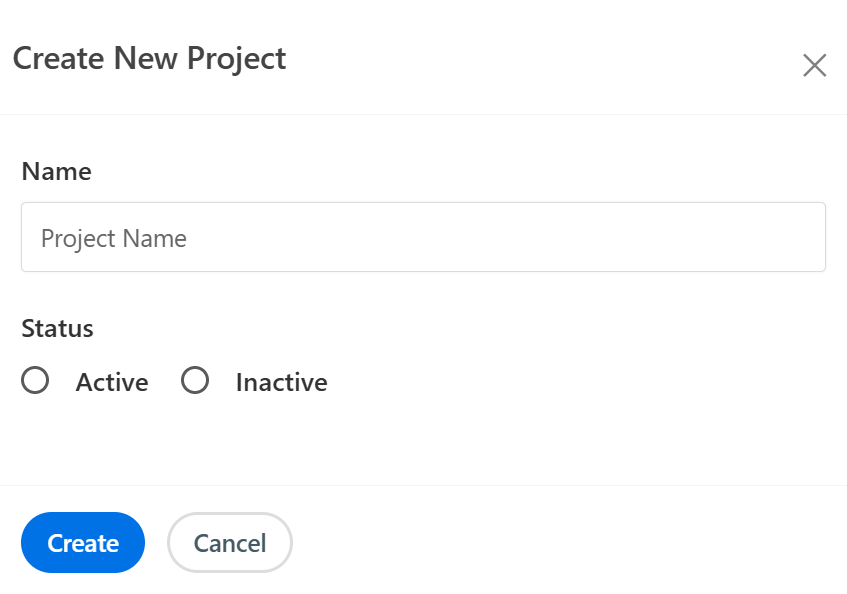Click the Status section label
Image resolution: width=847 pixels, height=594 pixels.
coord(57,329)
